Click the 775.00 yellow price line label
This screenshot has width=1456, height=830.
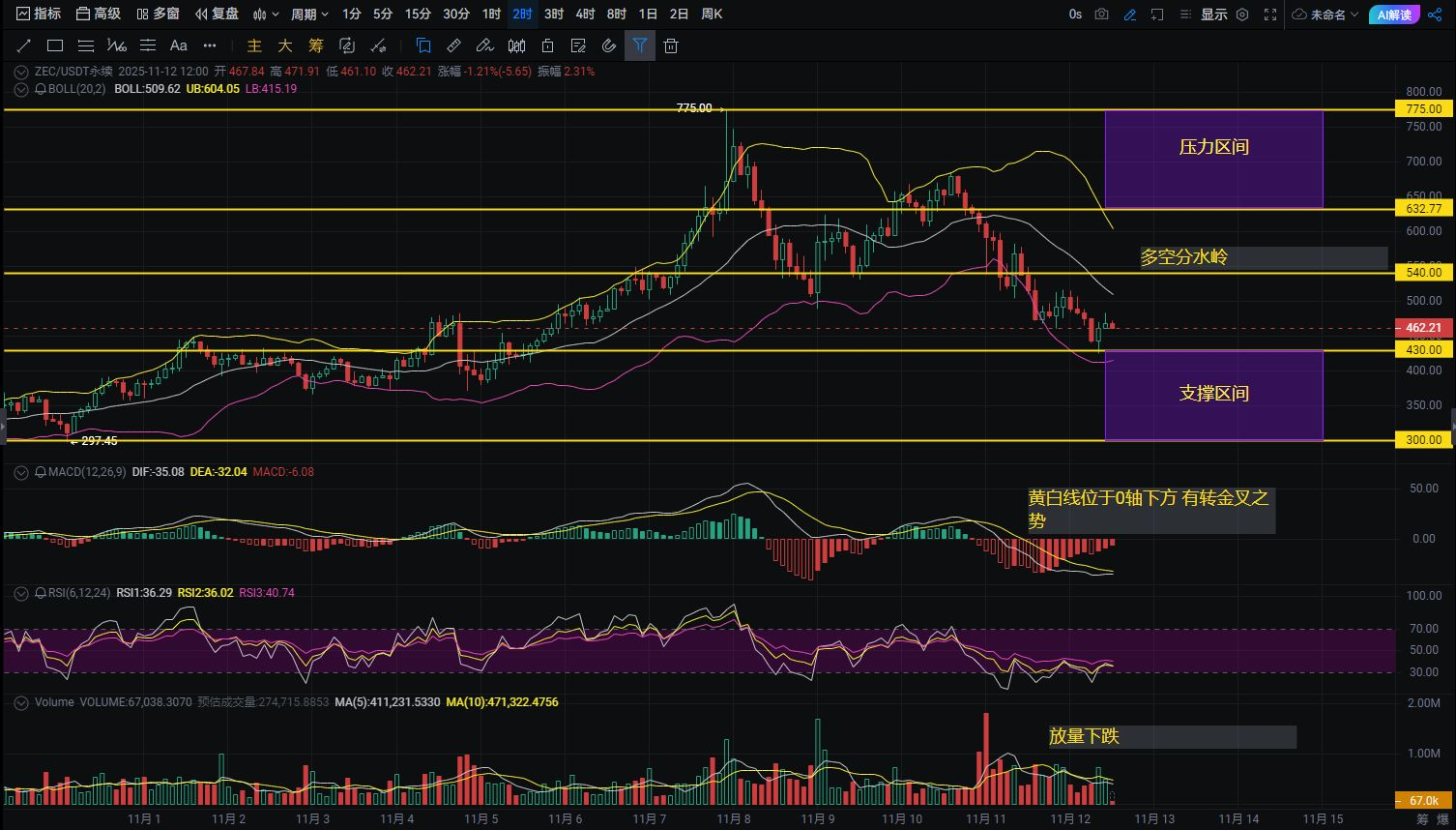tap(1424, 109)
